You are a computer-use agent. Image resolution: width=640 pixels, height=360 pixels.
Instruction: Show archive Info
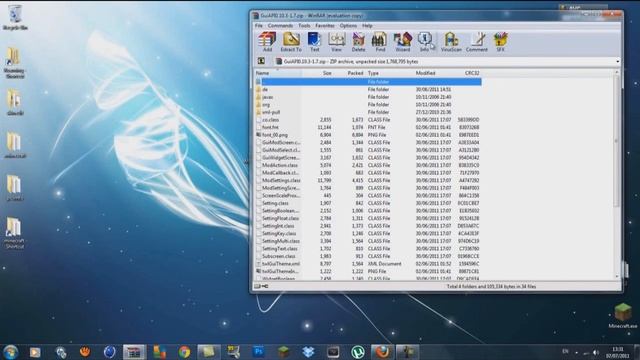pos(424,42)
